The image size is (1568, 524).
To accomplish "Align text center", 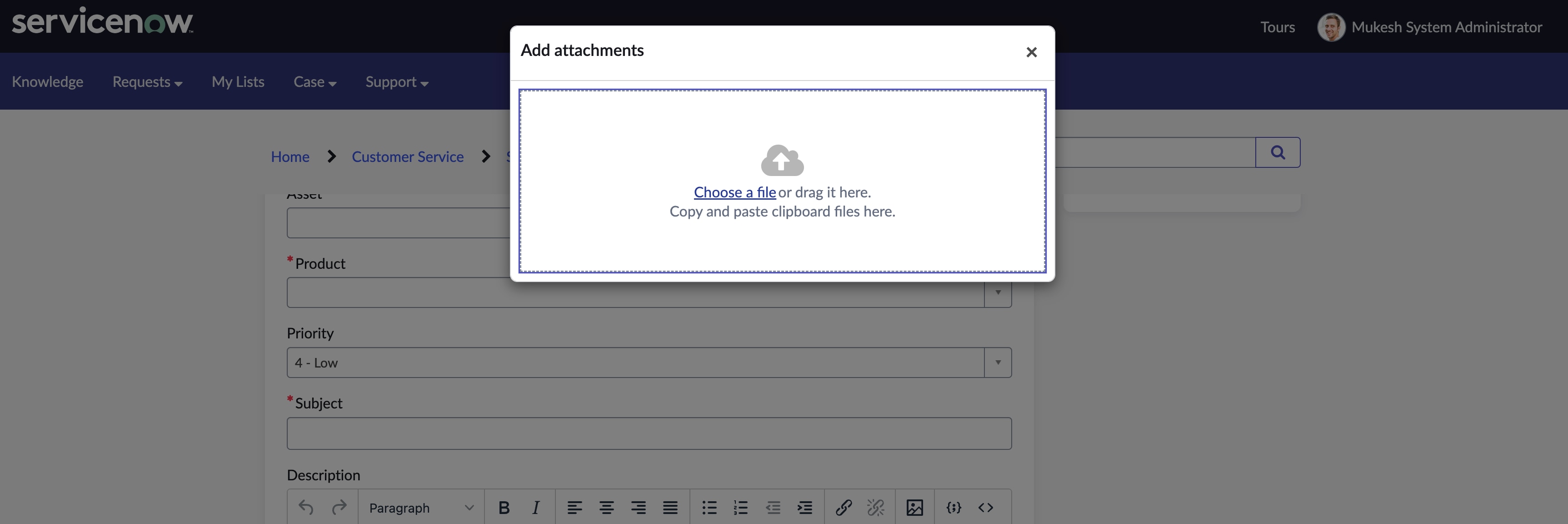I will [606, 508].
